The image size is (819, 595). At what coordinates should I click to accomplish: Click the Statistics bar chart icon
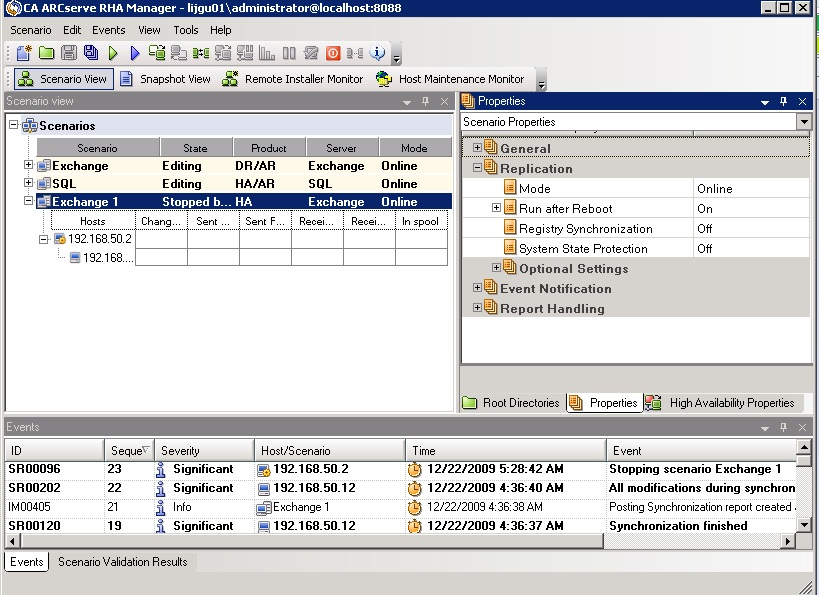[267, 53]
